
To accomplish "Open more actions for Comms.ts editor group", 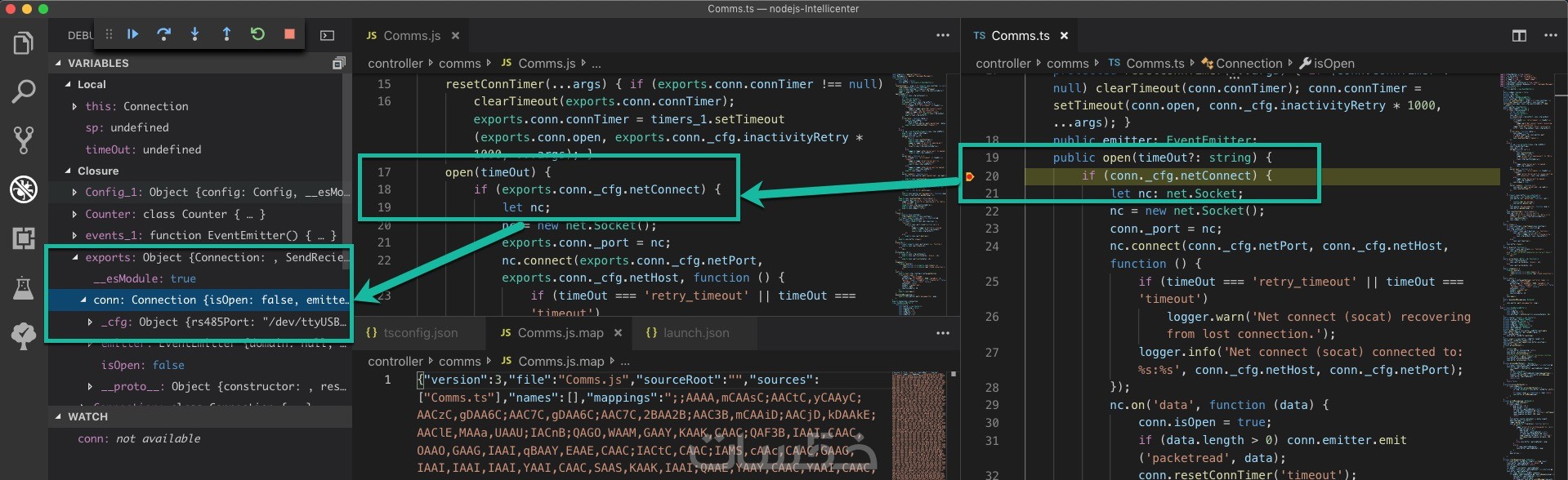I will tap(1551, 35).
